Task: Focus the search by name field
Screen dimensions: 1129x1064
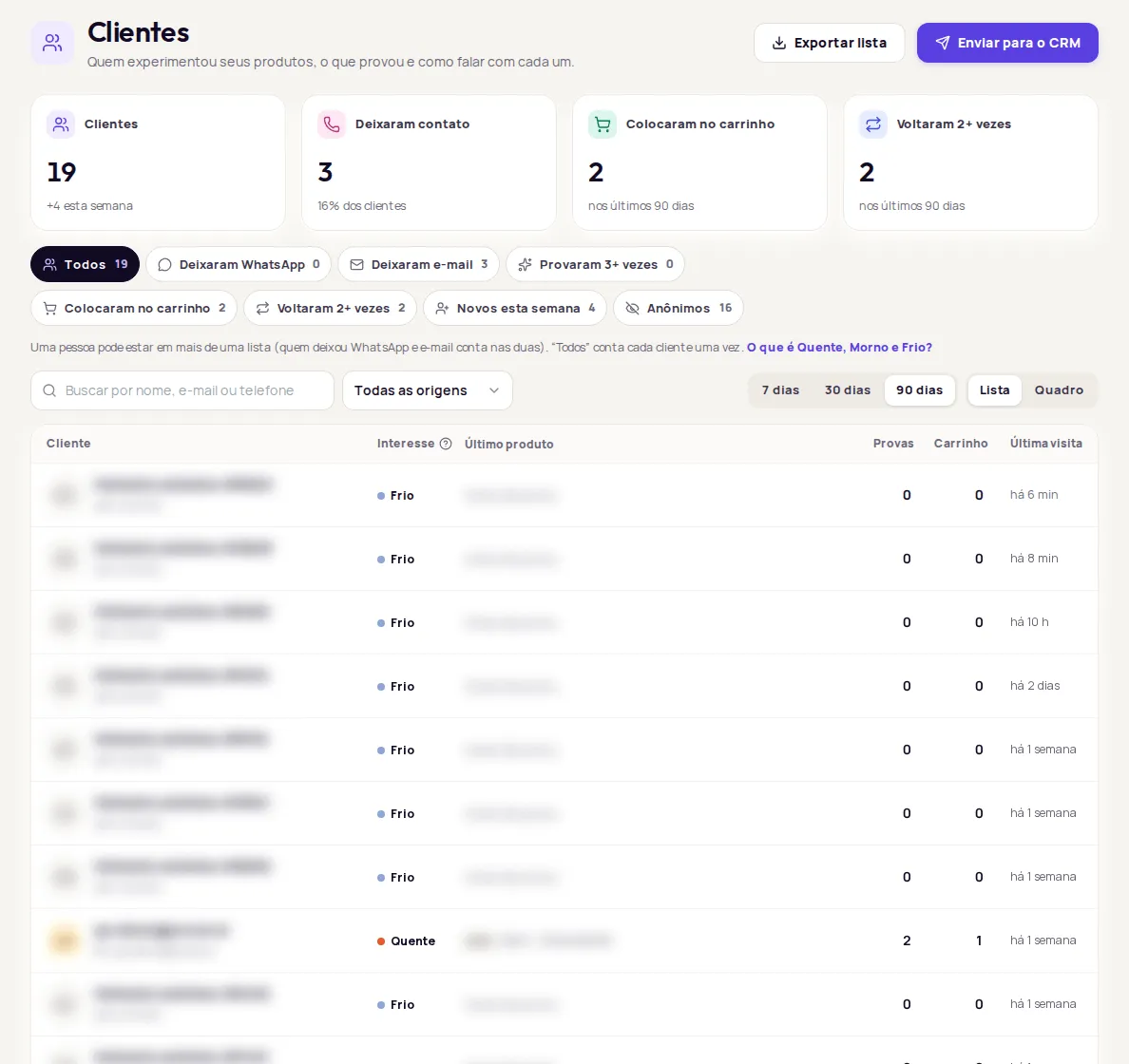Action: pos(182,390)
